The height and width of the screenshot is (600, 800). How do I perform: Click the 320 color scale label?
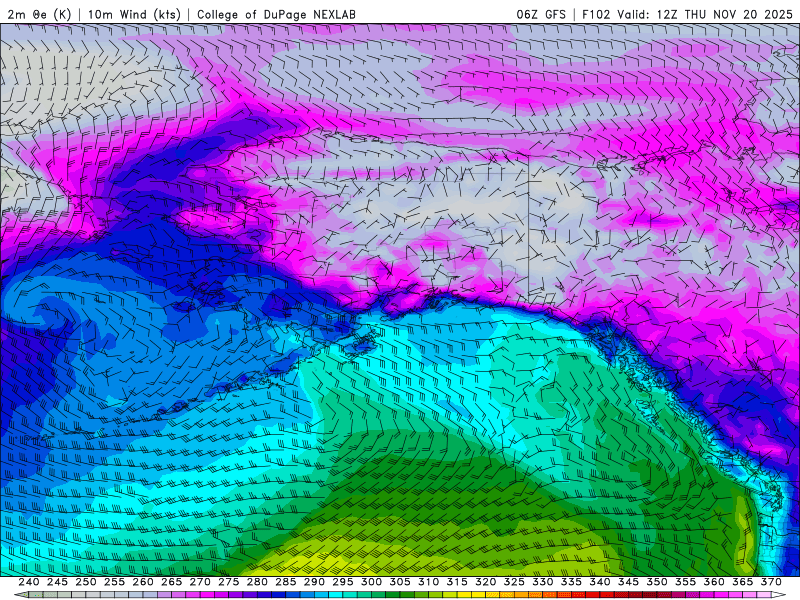coord(486,582)
